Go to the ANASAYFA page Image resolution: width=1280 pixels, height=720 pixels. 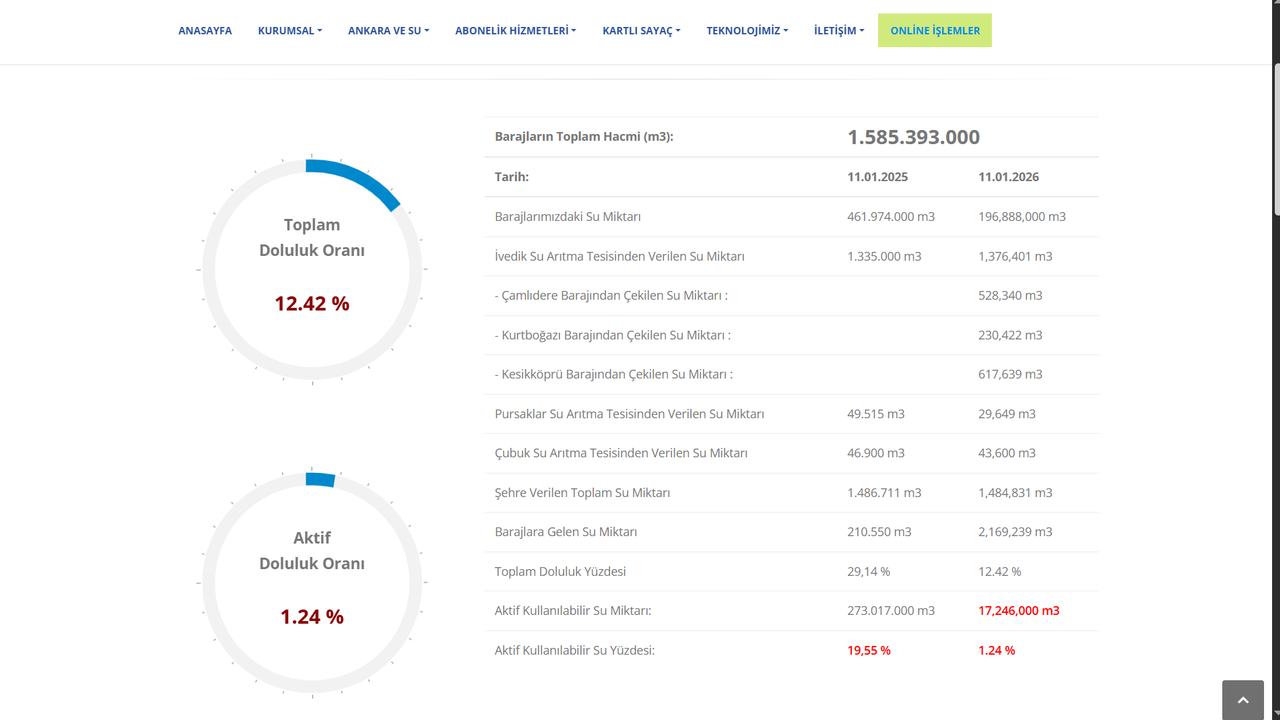[205, 31]
